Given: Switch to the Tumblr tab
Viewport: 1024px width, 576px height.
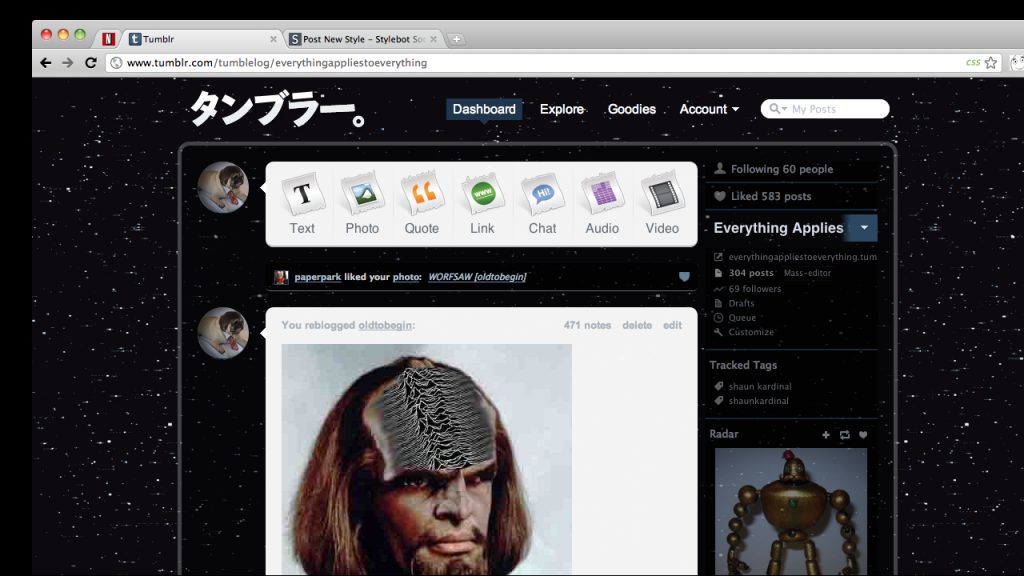Looking at the screenshot, I should tap(199, 39).
